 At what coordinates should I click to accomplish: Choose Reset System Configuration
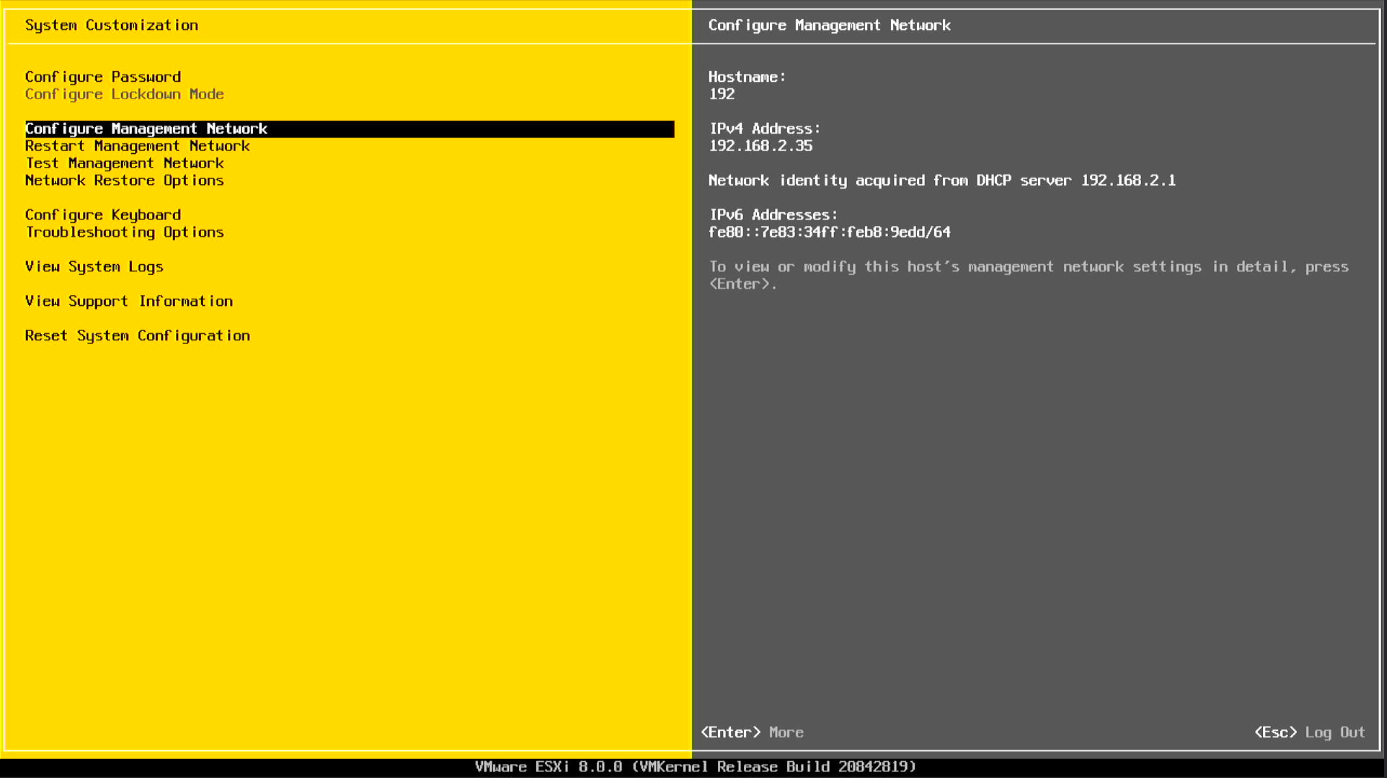(x=138, y=336)
